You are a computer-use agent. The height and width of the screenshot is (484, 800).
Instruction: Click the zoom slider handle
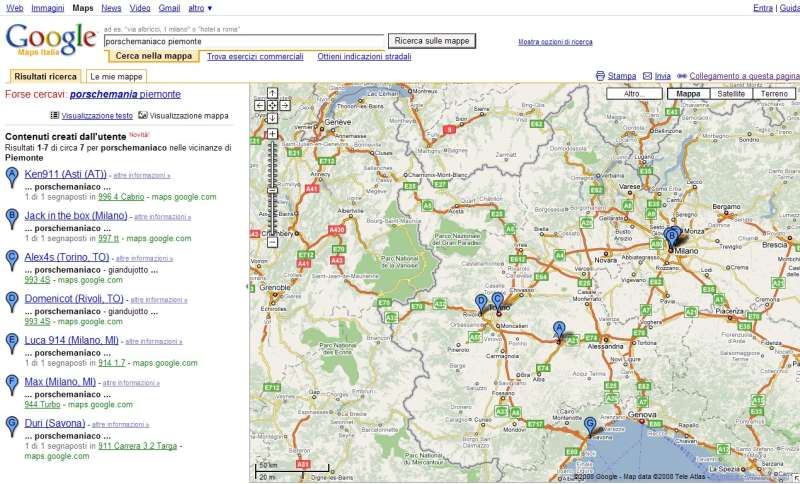[272, 190]
